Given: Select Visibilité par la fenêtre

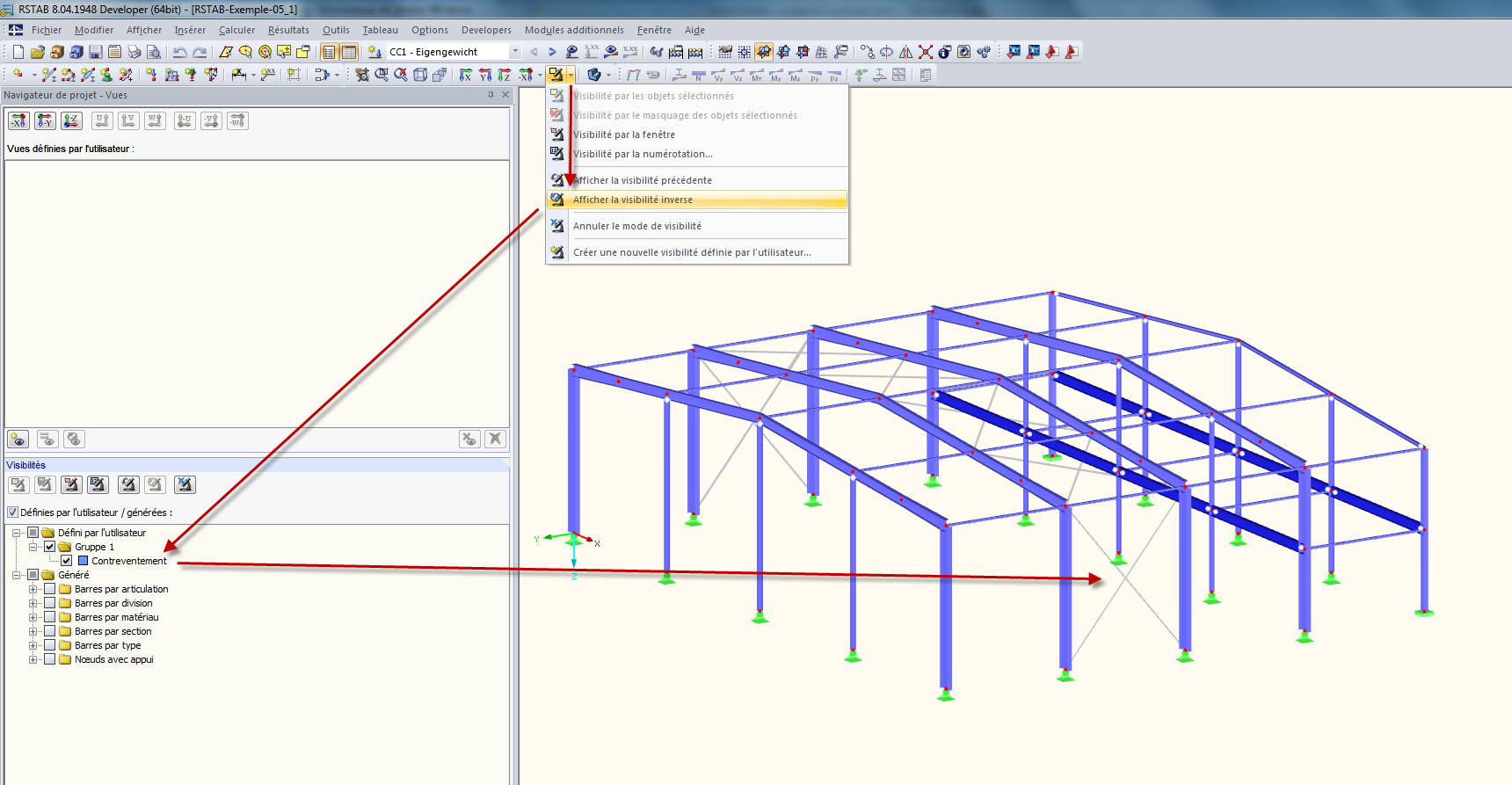Looking at the screenshot, I should point(697,134).
